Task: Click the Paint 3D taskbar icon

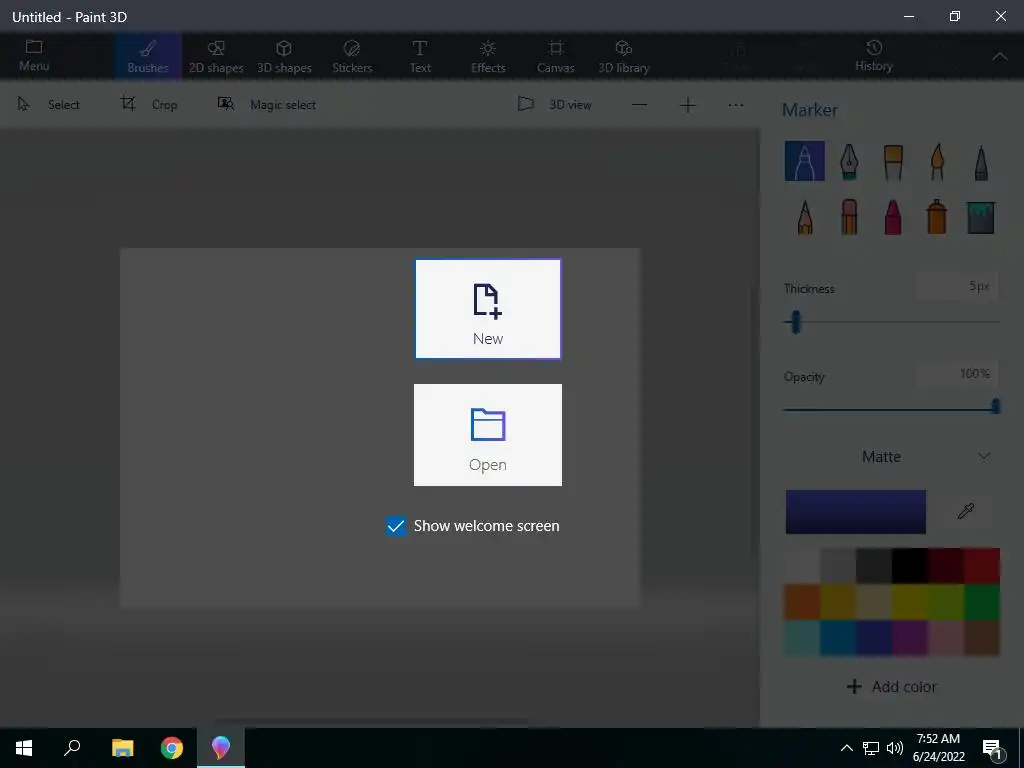Action: pyautogui.click(x=221, y=748)
